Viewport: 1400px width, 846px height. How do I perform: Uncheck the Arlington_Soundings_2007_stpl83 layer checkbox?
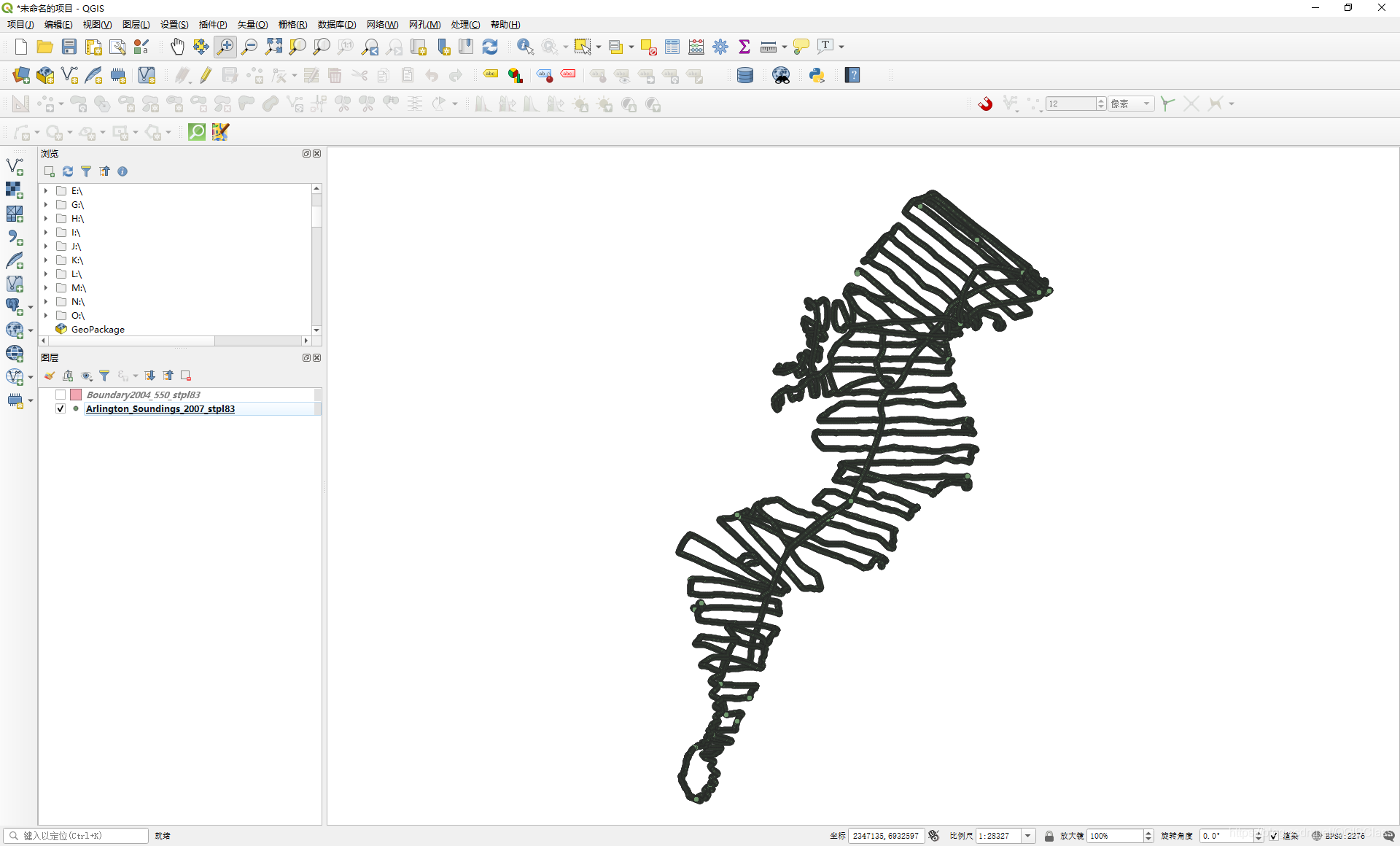pyautogui.click(x=61, y=408)
